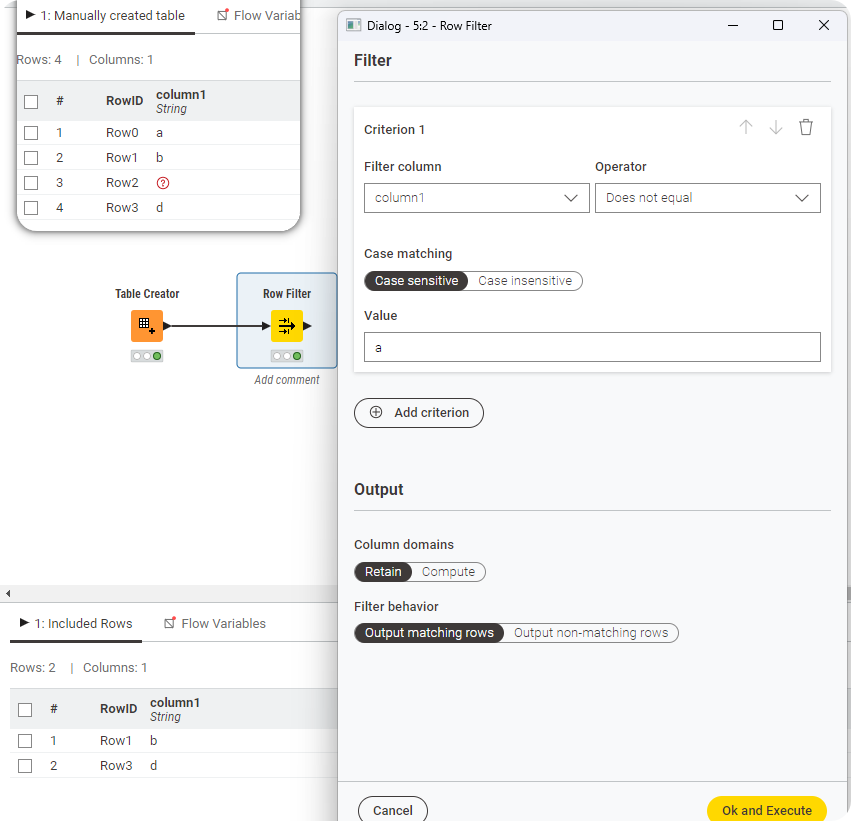Click the plus icon in Add criterion
This screenshot has width=851, height=821.
(x=376, y=412)
